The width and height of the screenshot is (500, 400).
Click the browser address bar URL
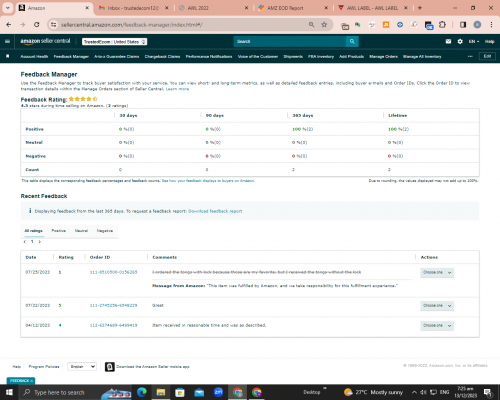tap(131, 25)
